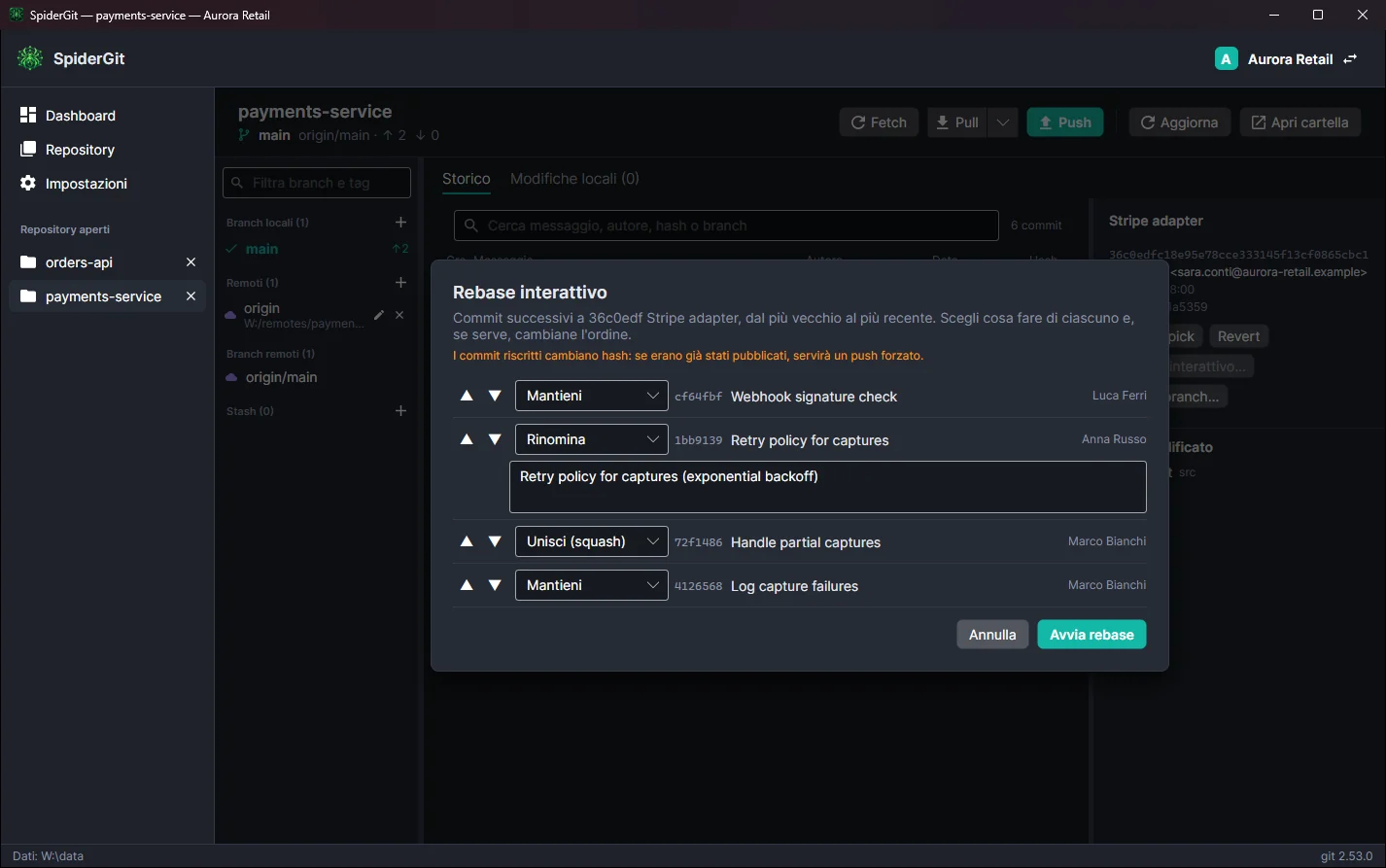Image resolution: width=1386 pixels, height=868 pixels.
Task: Click Avvia rebase button
Action: [x=1091, y=635]
